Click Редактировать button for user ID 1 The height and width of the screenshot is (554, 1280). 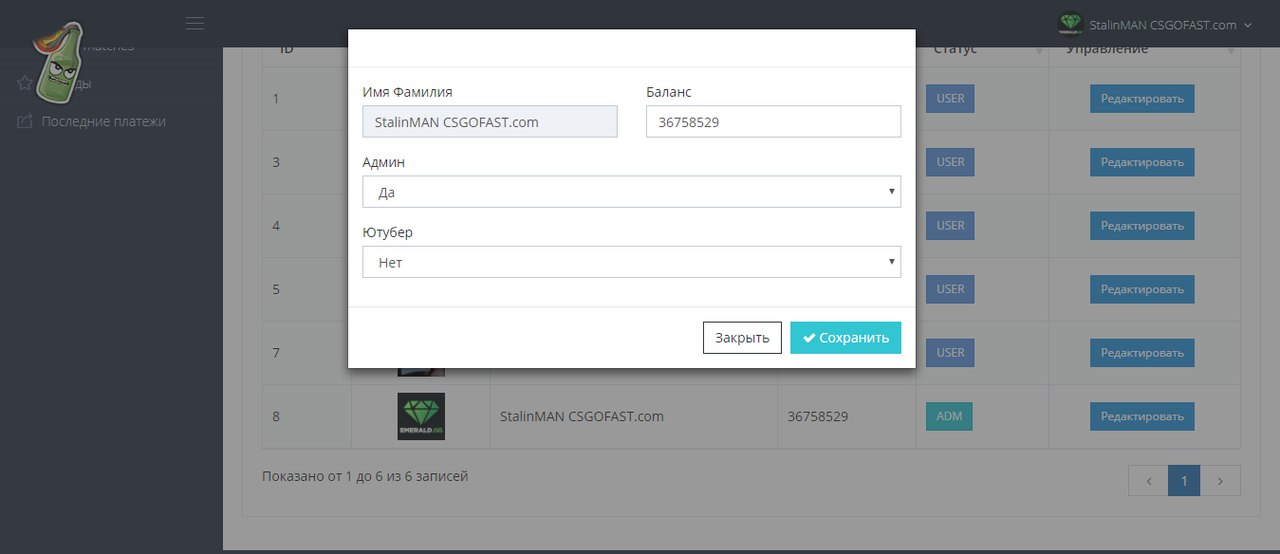point(1142,99)
